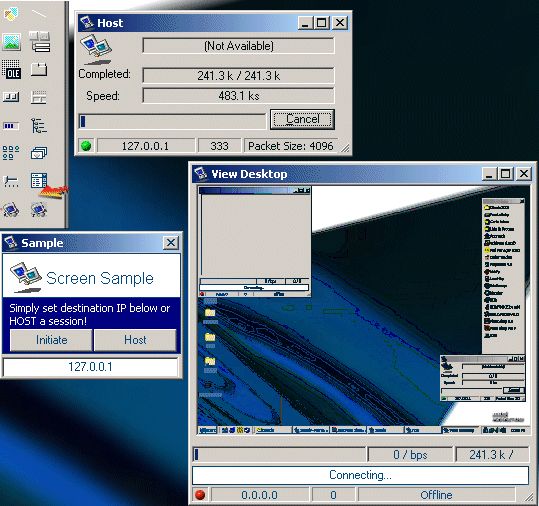Click the Offline status panel
539x506 pixels.
coord(436,495)
